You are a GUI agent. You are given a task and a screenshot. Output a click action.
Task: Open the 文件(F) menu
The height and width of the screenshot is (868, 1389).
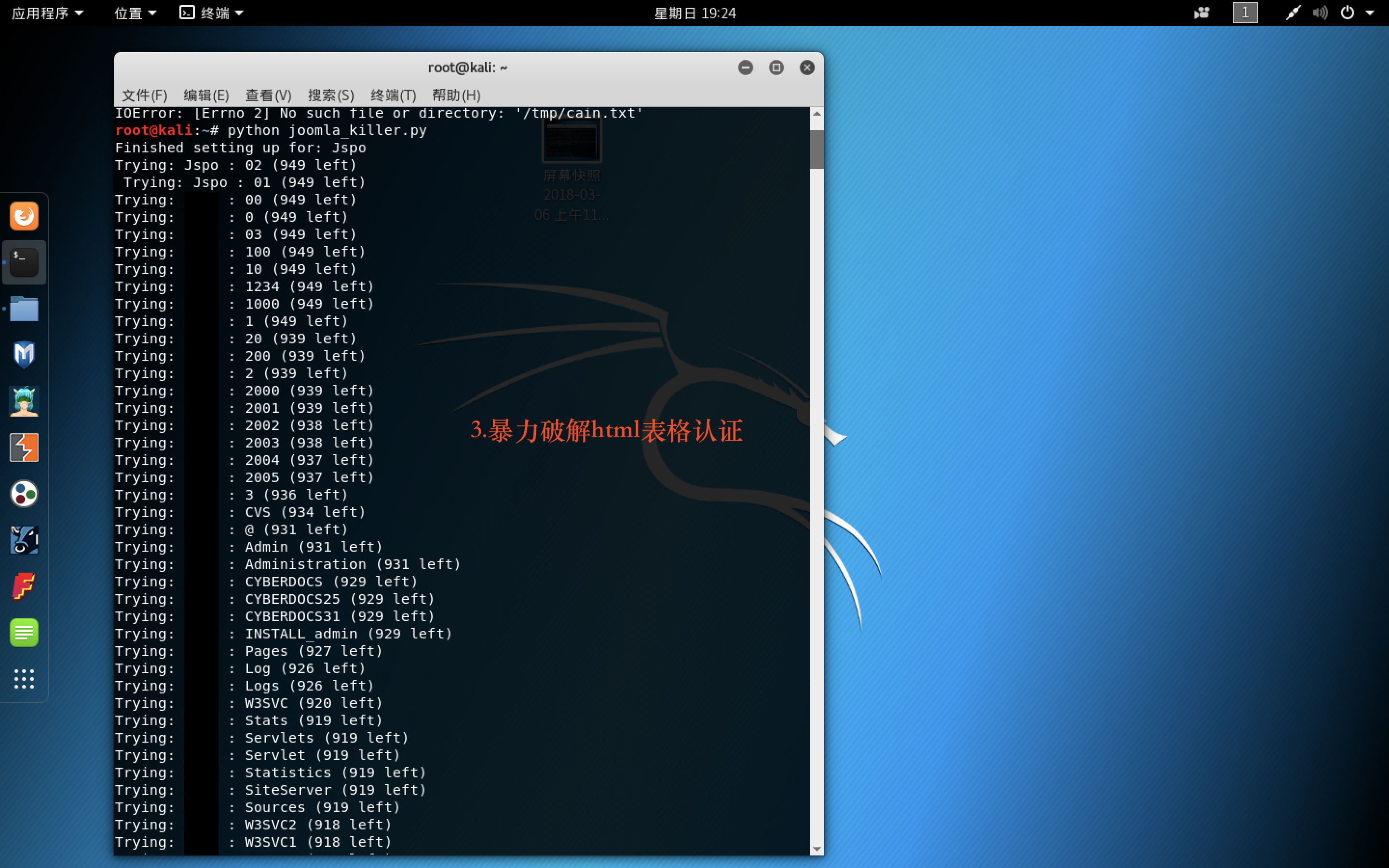[x=144, y=95]
